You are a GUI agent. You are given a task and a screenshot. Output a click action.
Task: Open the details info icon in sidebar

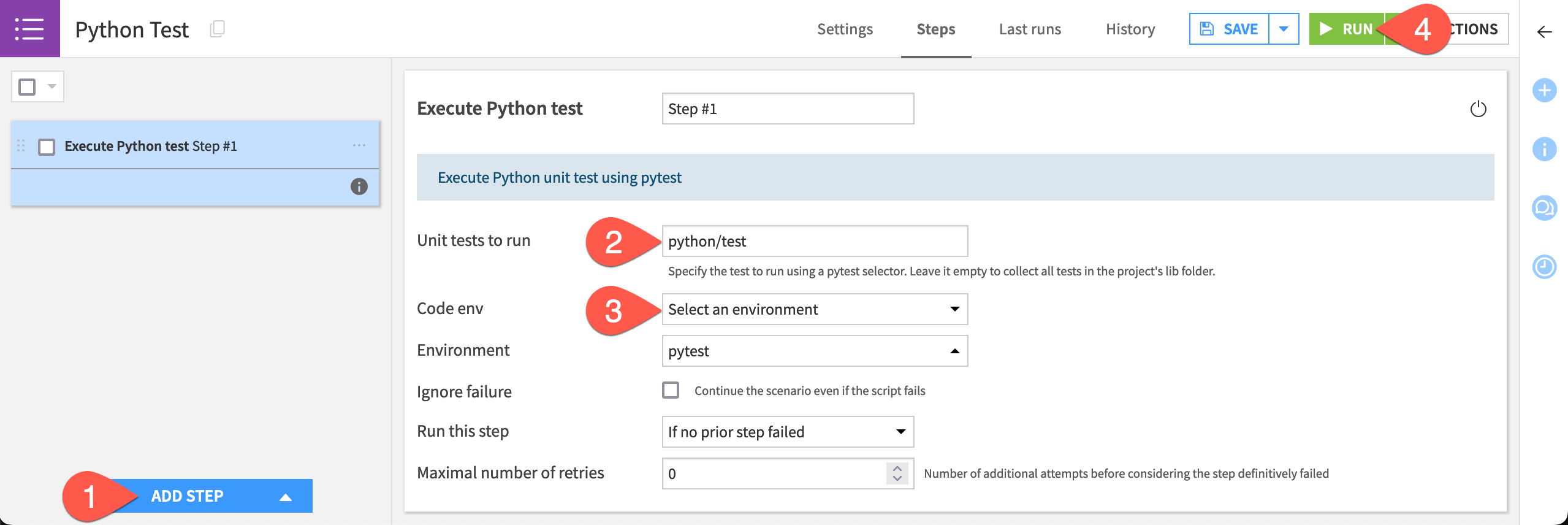click(x=1544, y=149)
